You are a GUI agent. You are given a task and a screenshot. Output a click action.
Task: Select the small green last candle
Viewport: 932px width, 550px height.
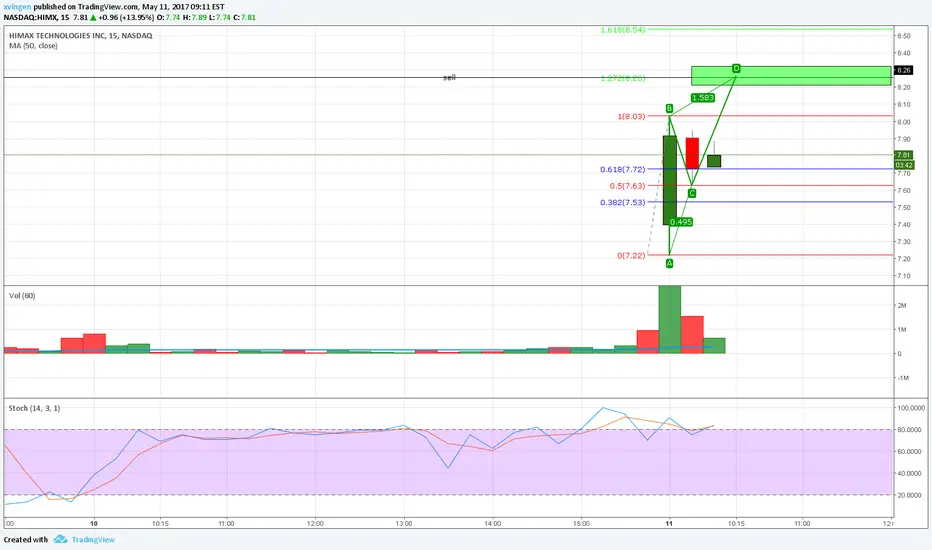pos(714,161)
